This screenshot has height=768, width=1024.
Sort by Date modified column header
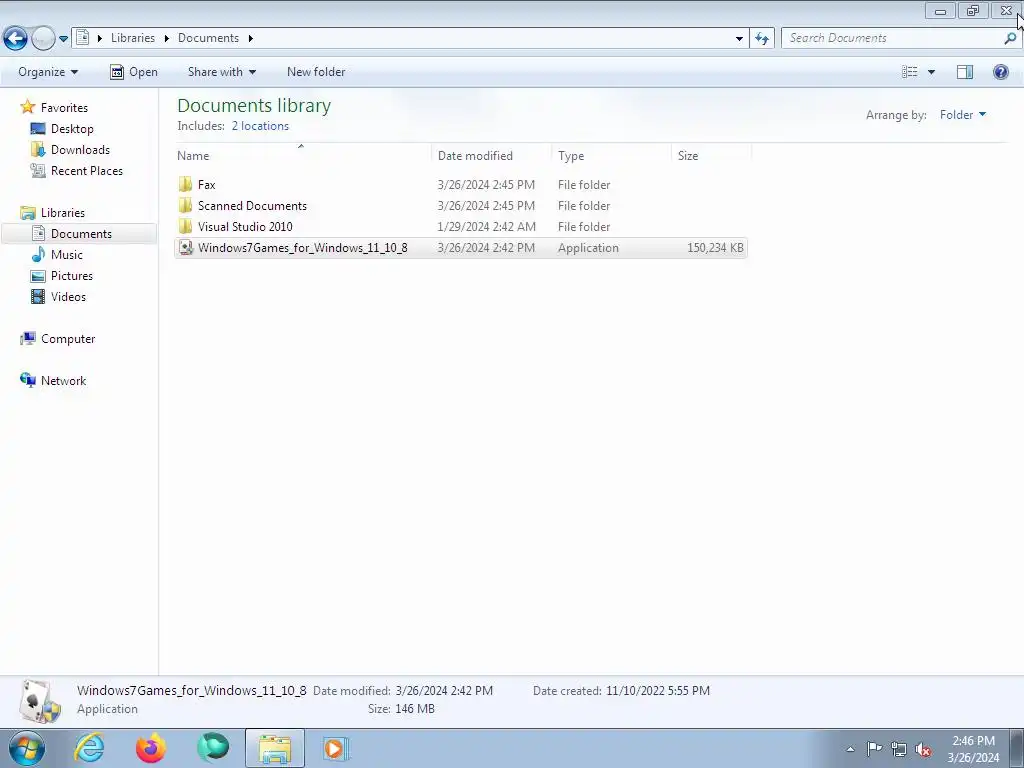492,155
